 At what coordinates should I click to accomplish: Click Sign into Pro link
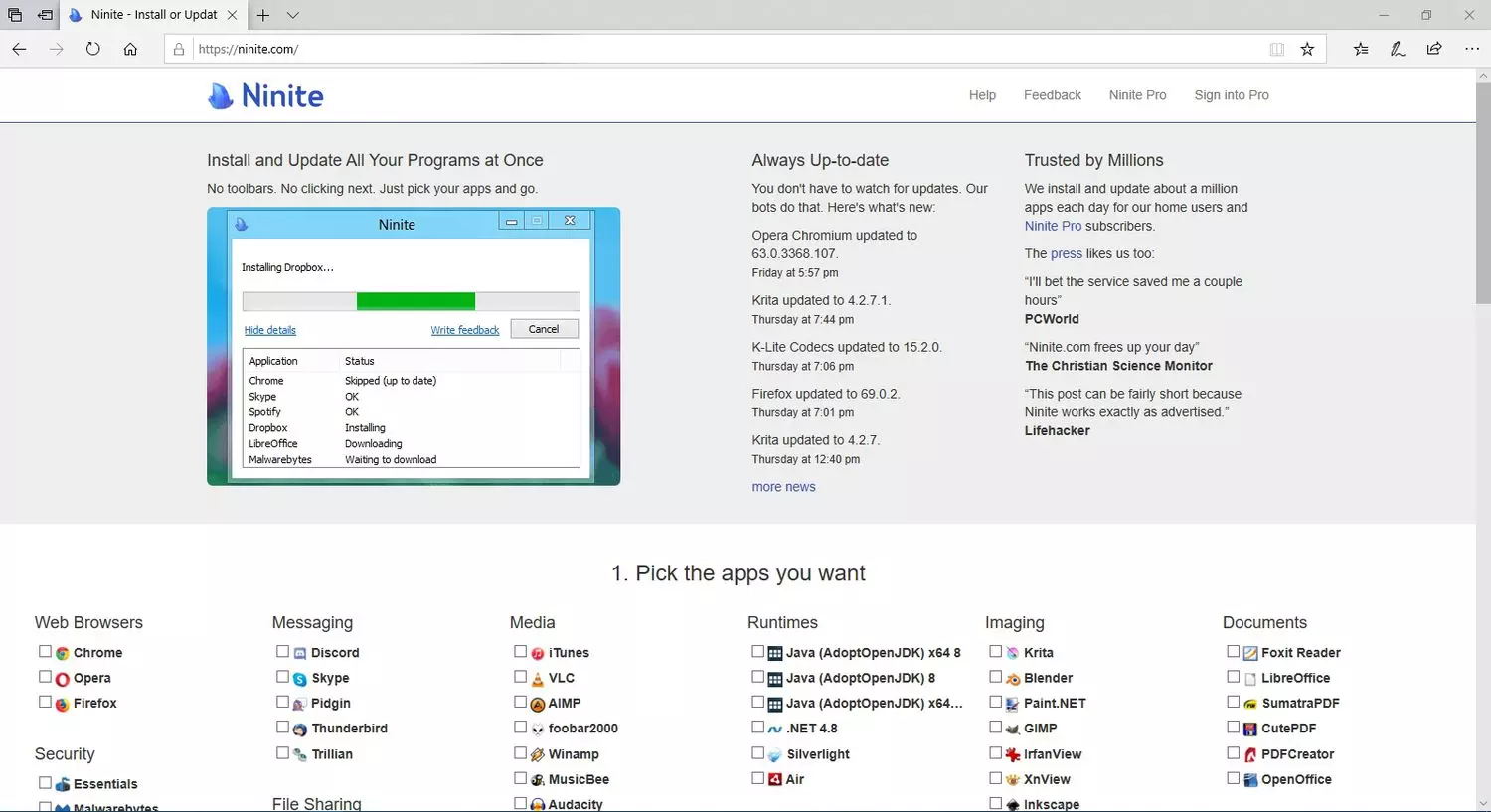(1232, 95)
